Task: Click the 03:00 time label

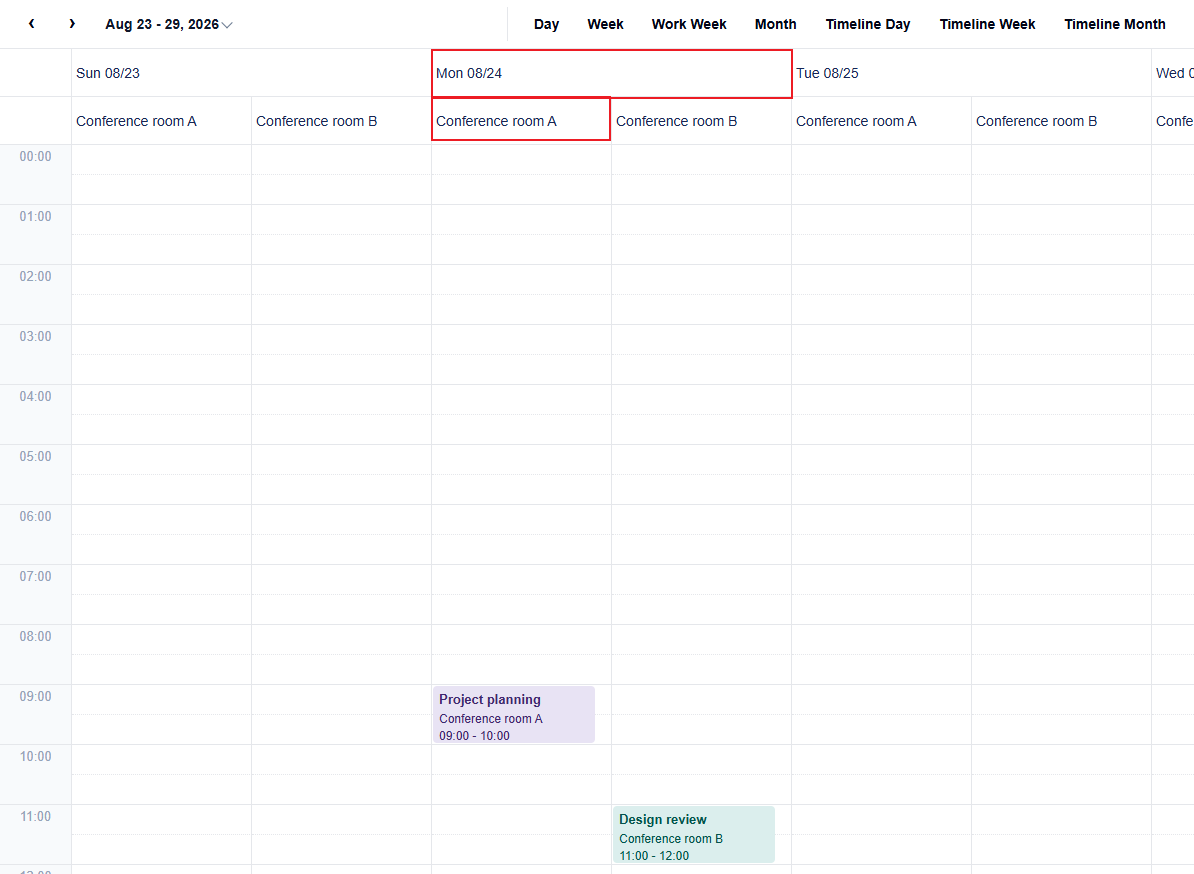Action: coord(36,337)
